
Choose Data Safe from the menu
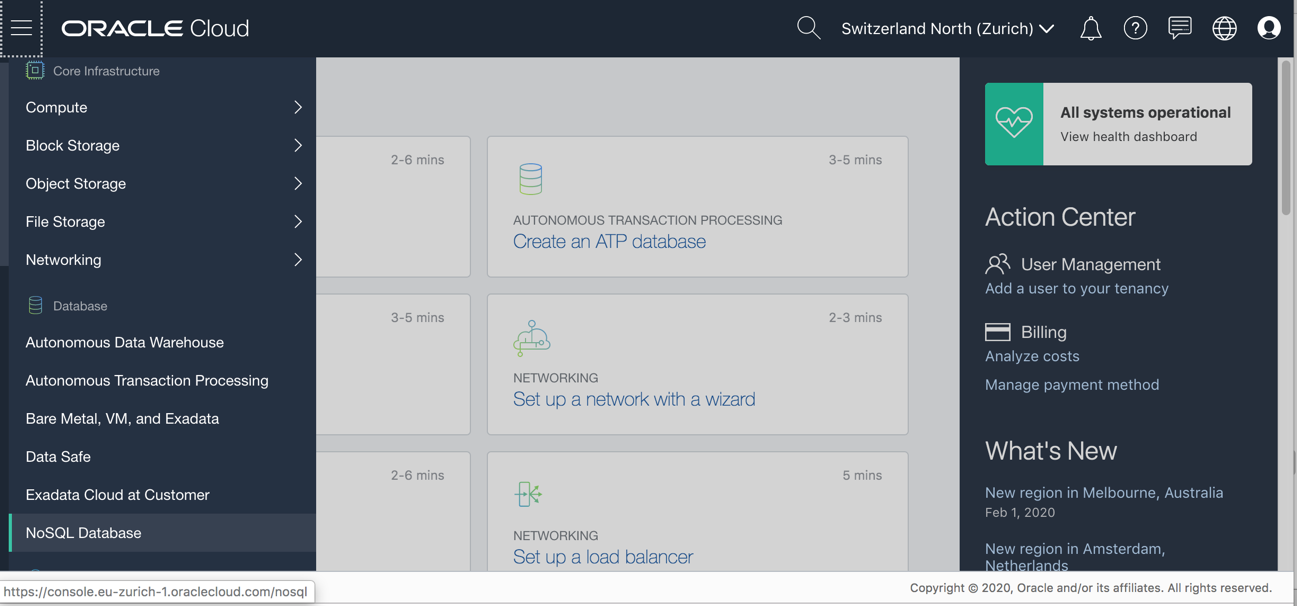(58, 457)
